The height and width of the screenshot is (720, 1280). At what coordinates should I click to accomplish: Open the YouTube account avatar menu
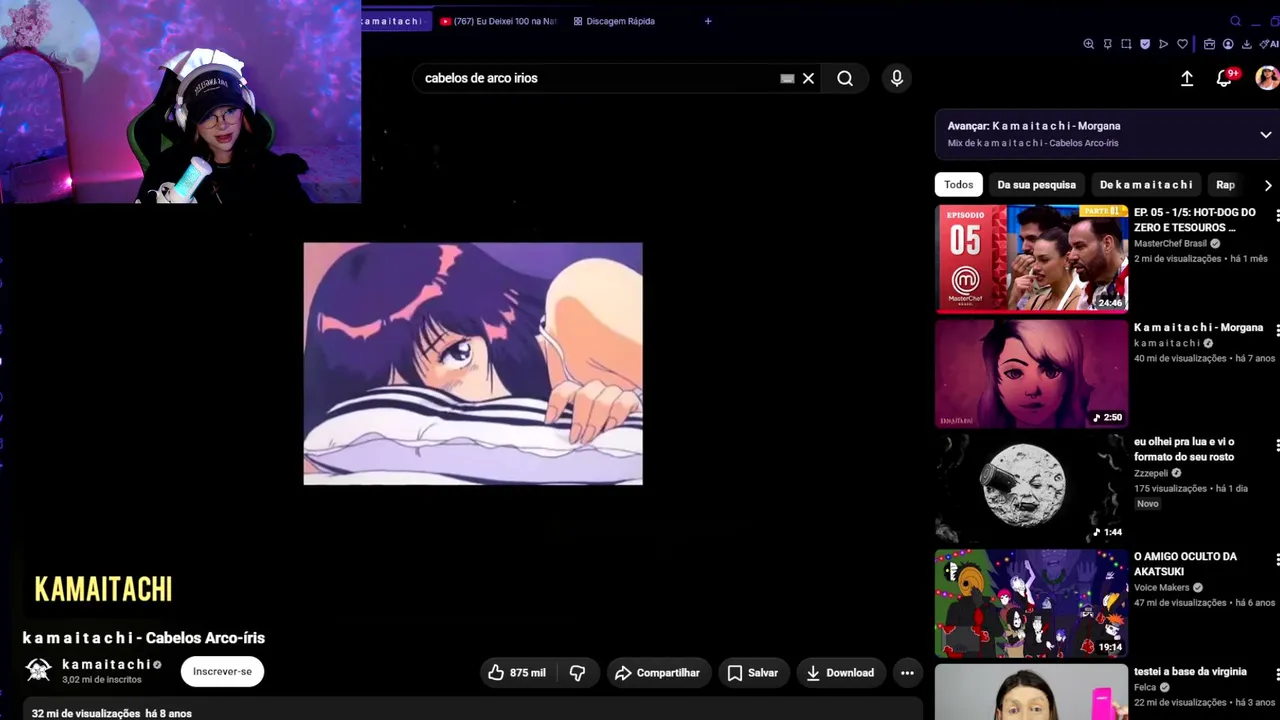click(1267, 78)
